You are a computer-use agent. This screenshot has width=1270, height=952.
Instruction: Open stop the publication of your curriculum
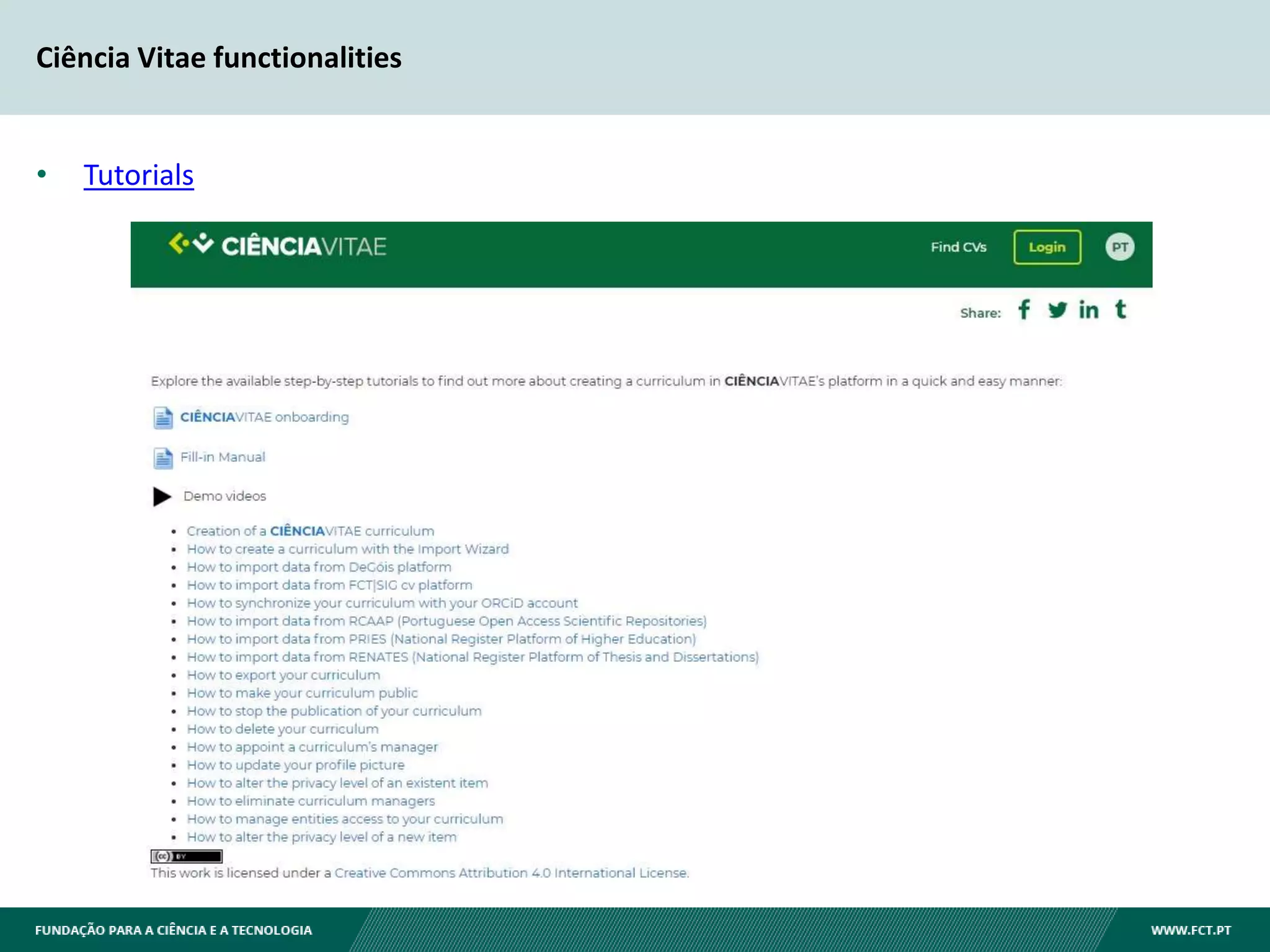click(334, 711)
